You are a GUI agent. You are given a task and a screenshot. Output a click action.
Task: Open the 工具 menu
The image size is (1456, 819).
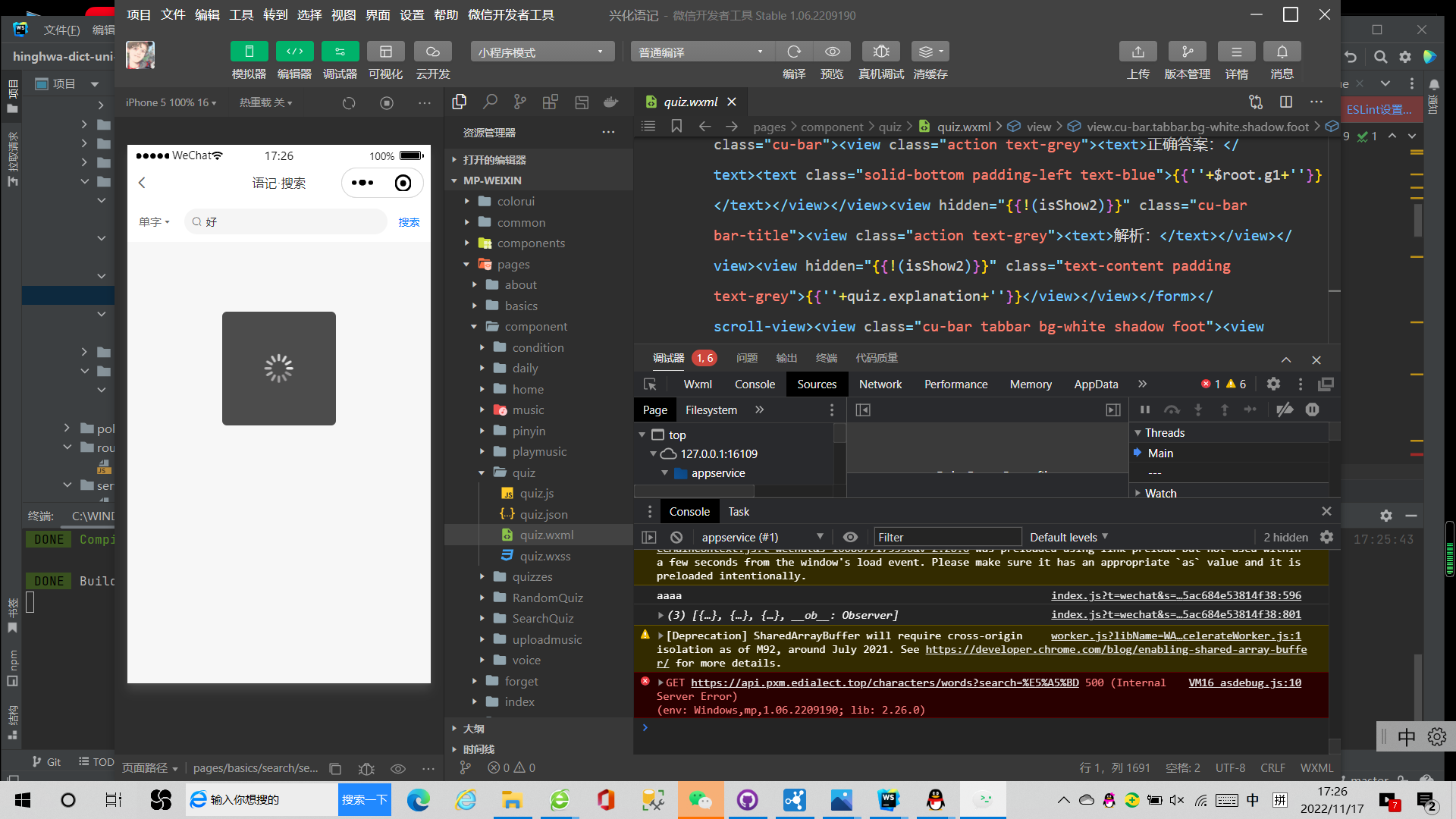point(241,14)
